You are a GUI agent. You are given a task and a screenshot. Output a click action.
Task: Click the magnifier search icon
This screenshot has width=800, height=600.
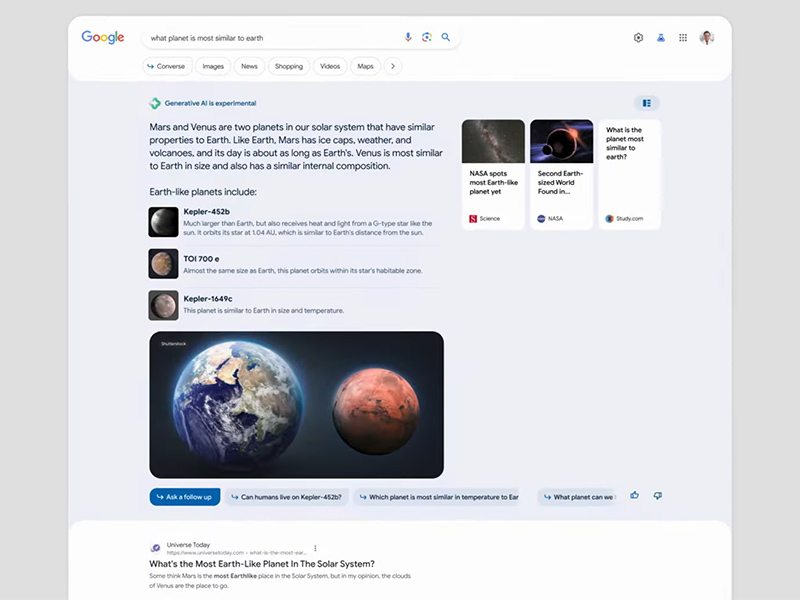pos(445,37)
